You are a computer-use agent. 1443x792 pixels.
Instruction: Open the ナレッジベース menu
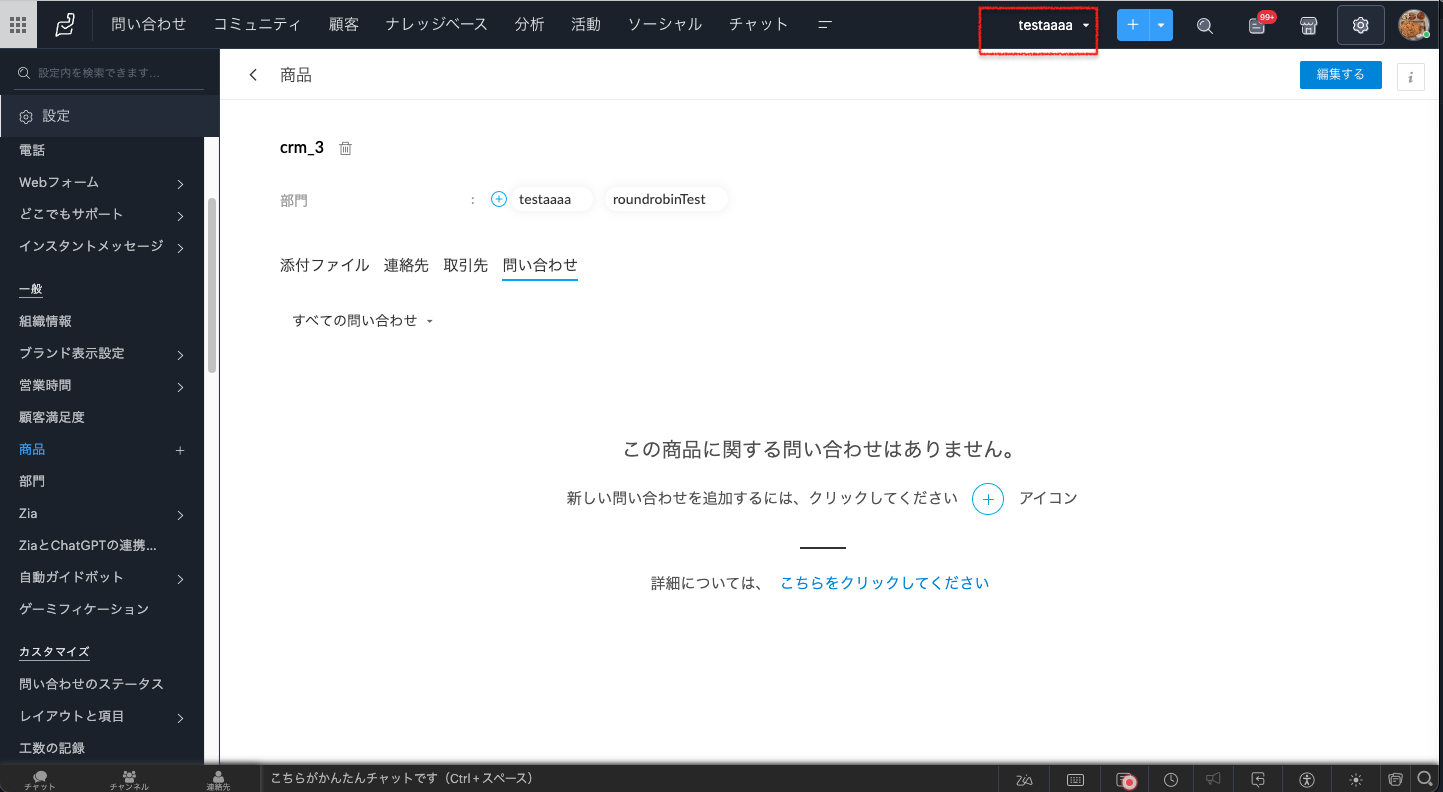[x=436, y=24]
